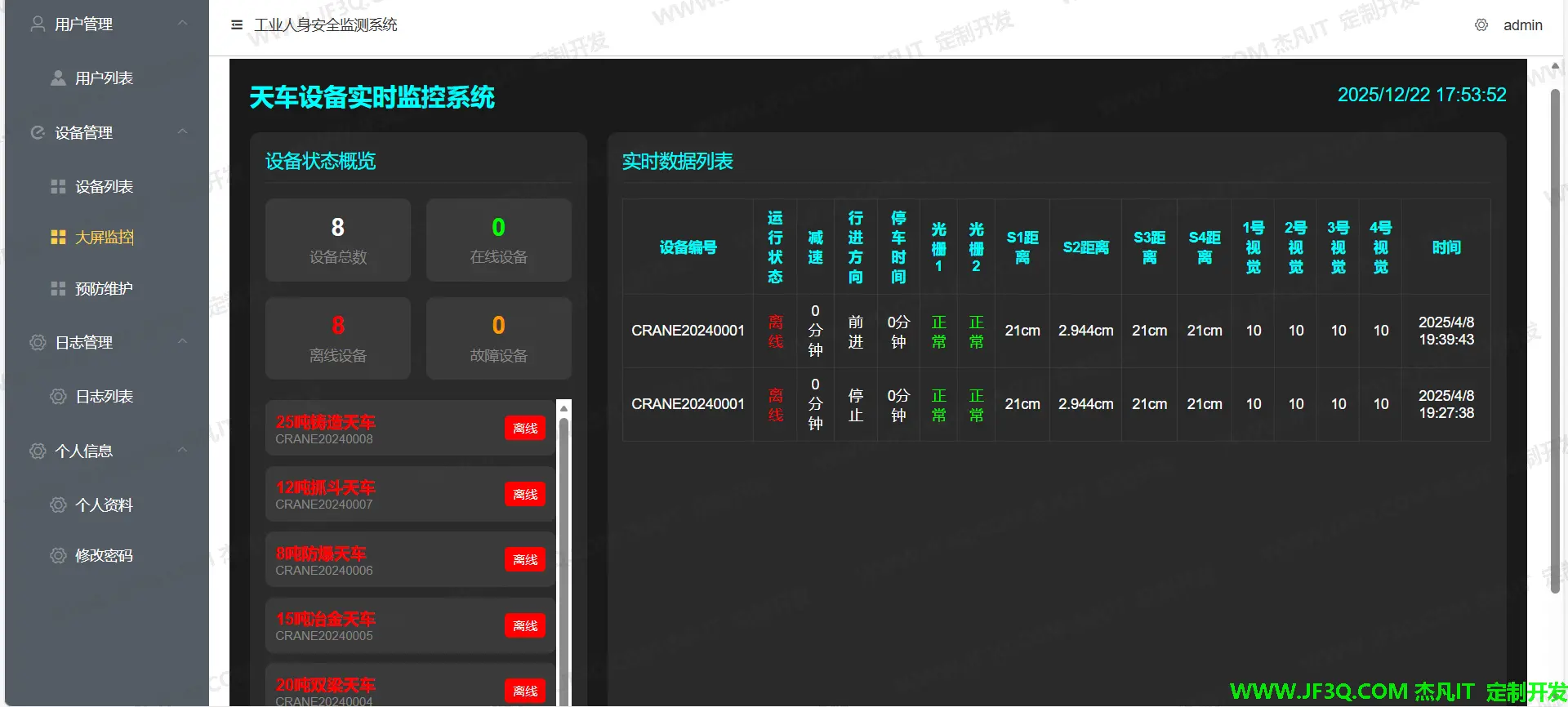Click the 用户列表 person icon
Viewport: 1568px width, 707px height.
(58, 78)
